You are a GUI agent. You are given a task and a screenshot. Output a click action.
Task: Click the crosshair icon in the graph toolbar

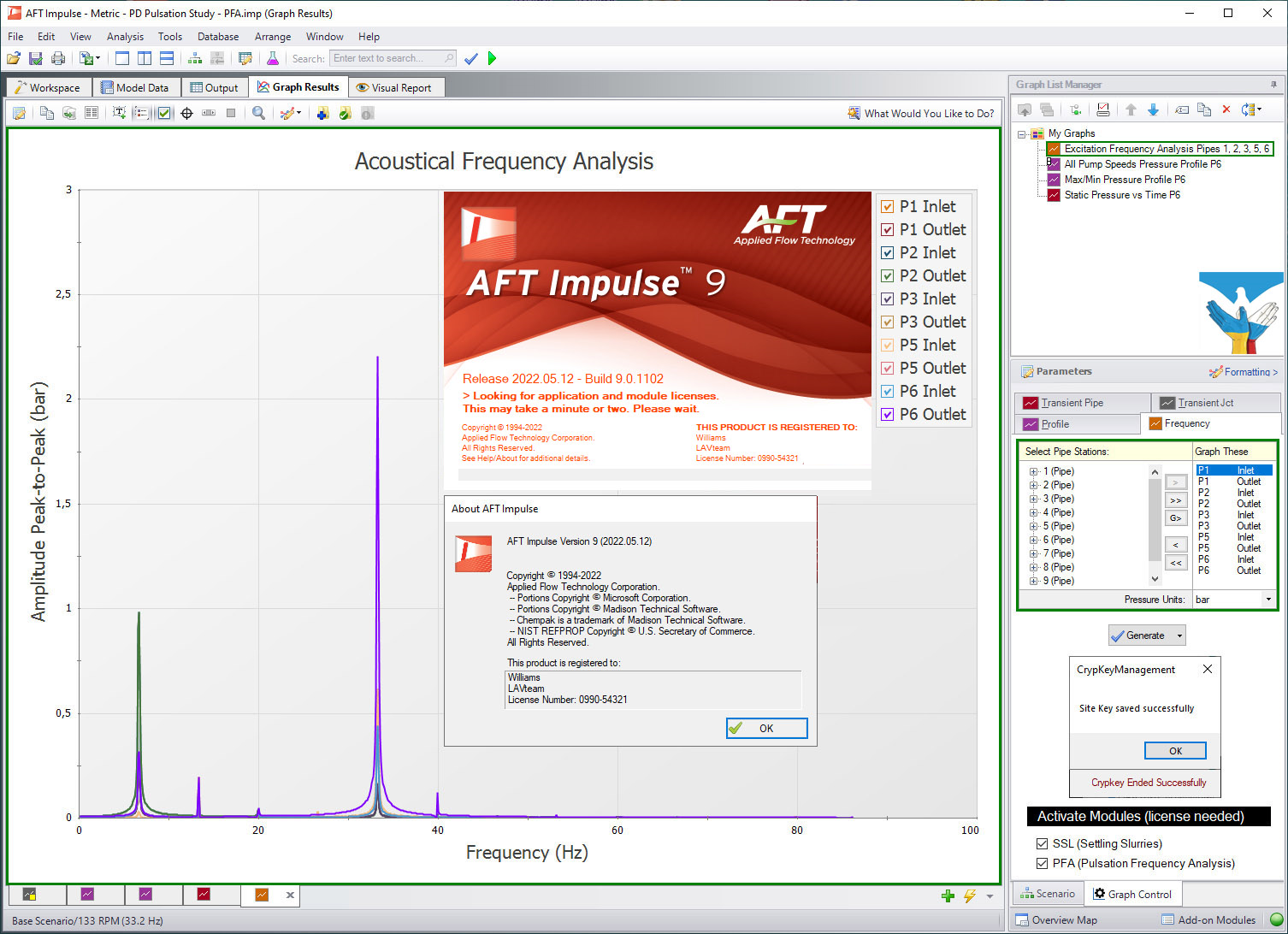coord(186,113)
